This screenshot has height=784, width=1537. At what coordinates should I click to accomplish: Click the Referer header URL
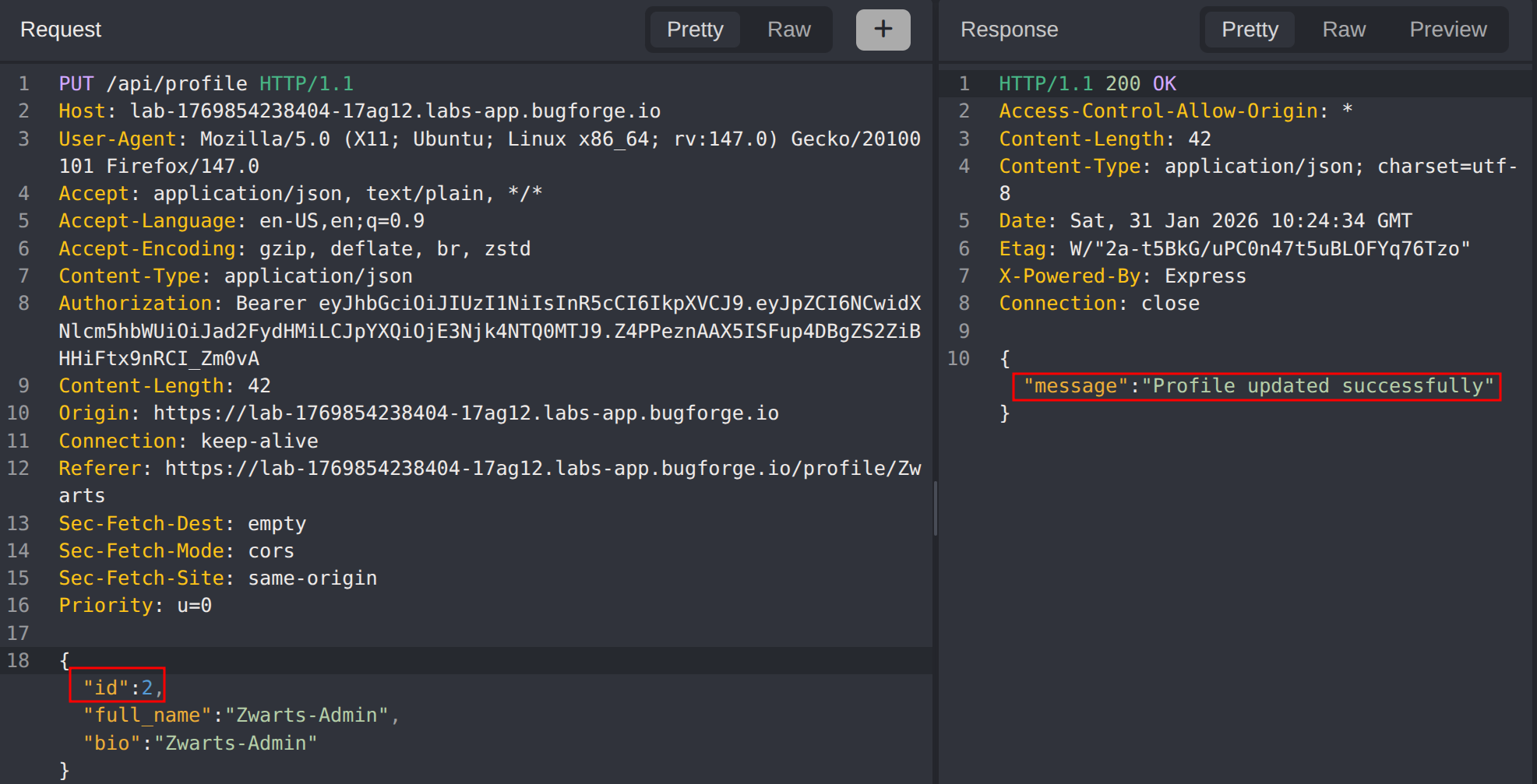point(542,468)
